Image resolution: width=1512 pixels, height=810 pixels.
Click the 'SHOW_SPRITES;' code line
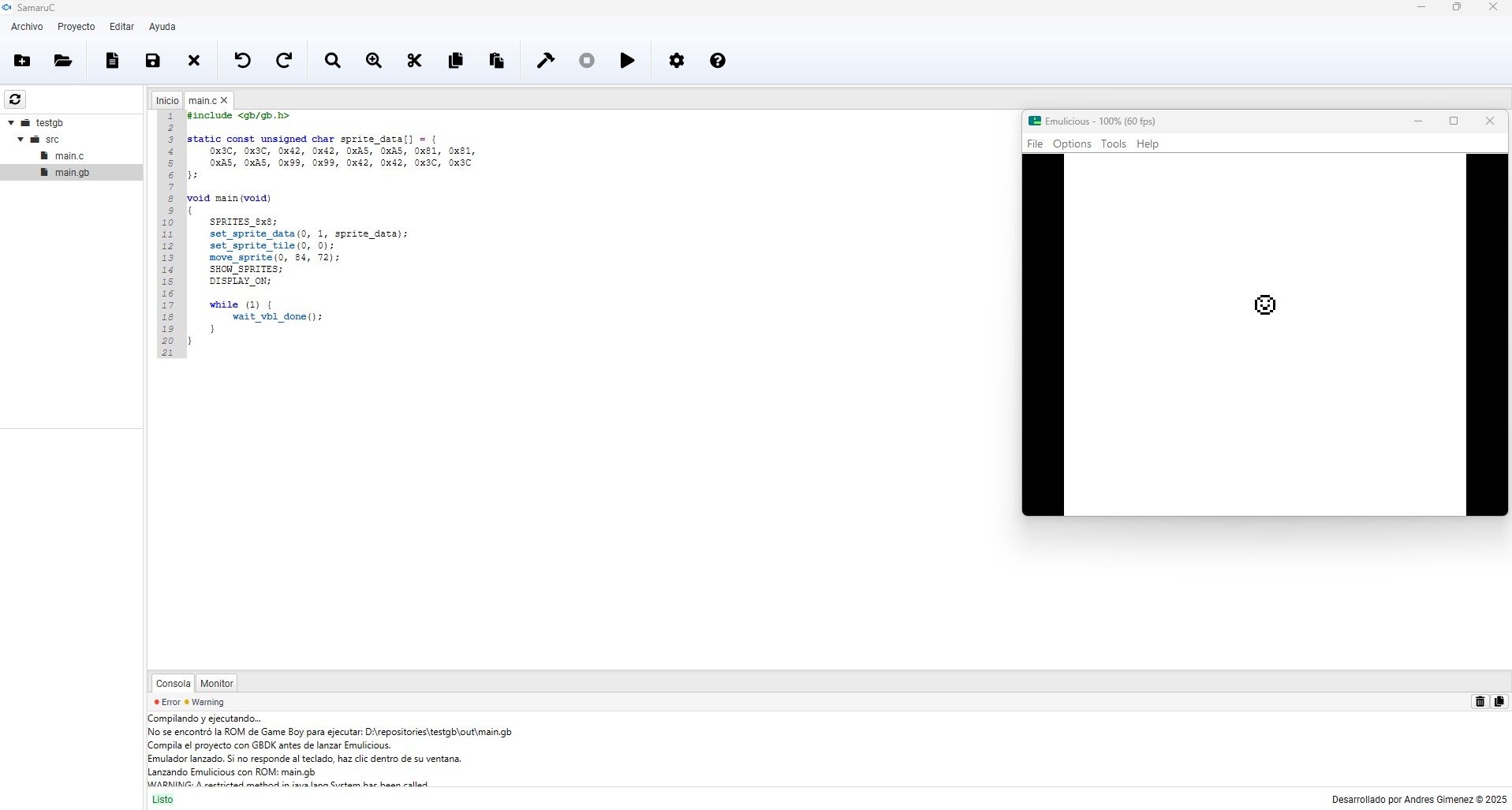tap(246, 270)
